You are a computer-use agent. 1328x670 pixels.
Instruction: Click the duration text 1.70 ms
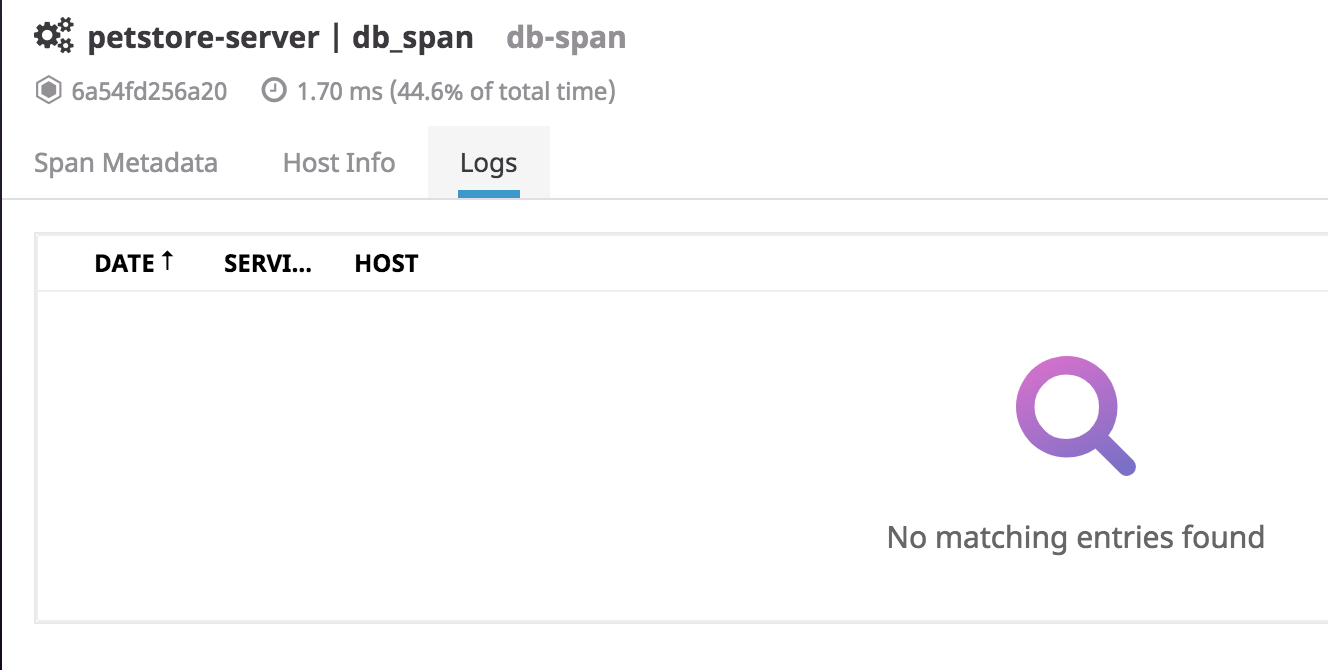pos(322,90)
